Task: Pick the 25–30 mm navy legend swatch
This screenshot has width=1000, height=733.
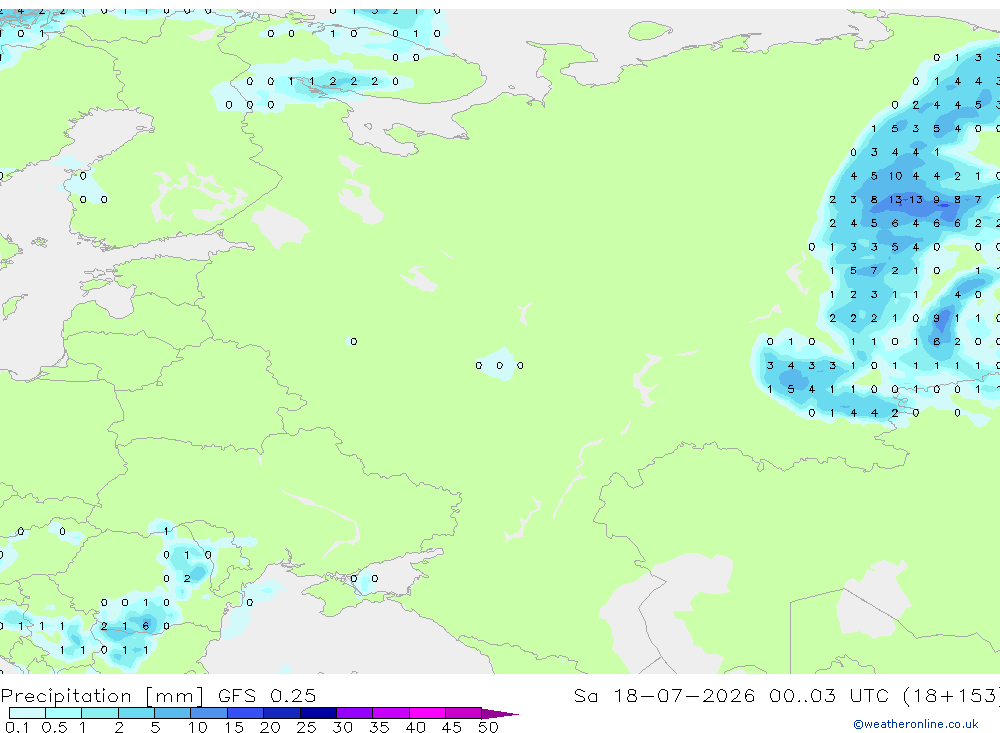Action: pyautogui.click(x=318, y=713)
